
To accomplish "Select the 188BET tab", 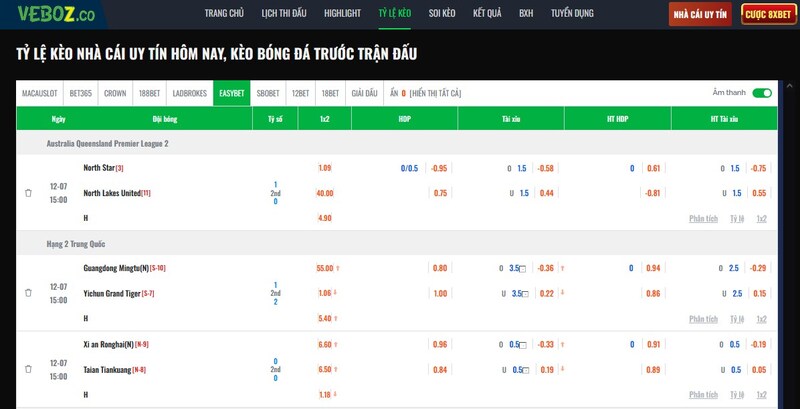I will tap(149, 93).
